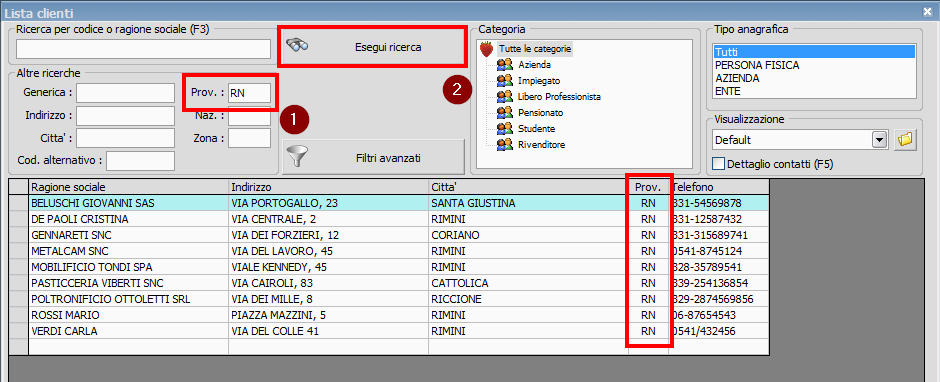Click the RICCIONE city cell
The image size is (940, 382).
click(x=528, y=299)
